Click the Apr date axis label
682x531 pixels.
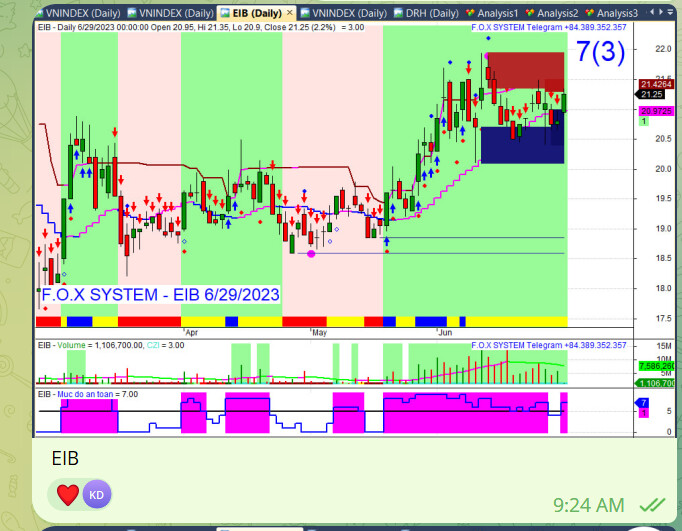191,333
